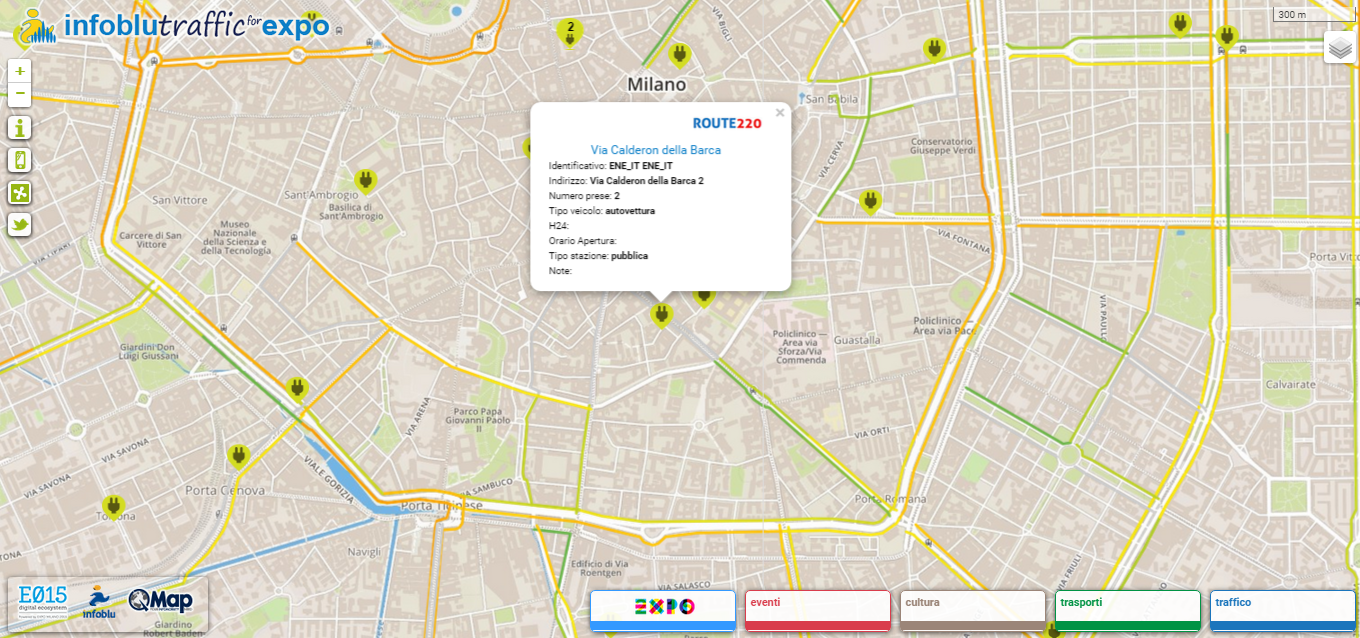Click the charging station cluster marked 2
The width and height of the screenshot is (1360, 638).
click(570, 31)
